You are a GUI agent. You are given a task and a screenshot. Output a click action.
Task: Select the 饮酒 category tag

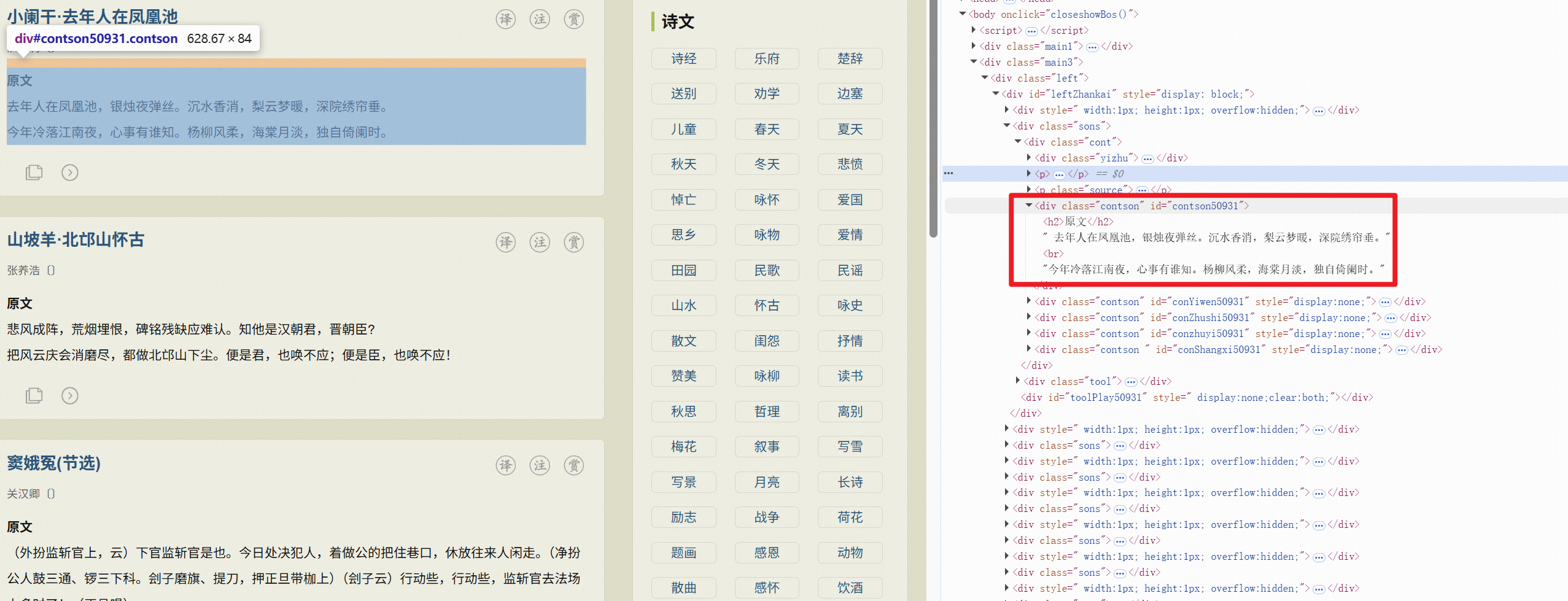point(850,587)
